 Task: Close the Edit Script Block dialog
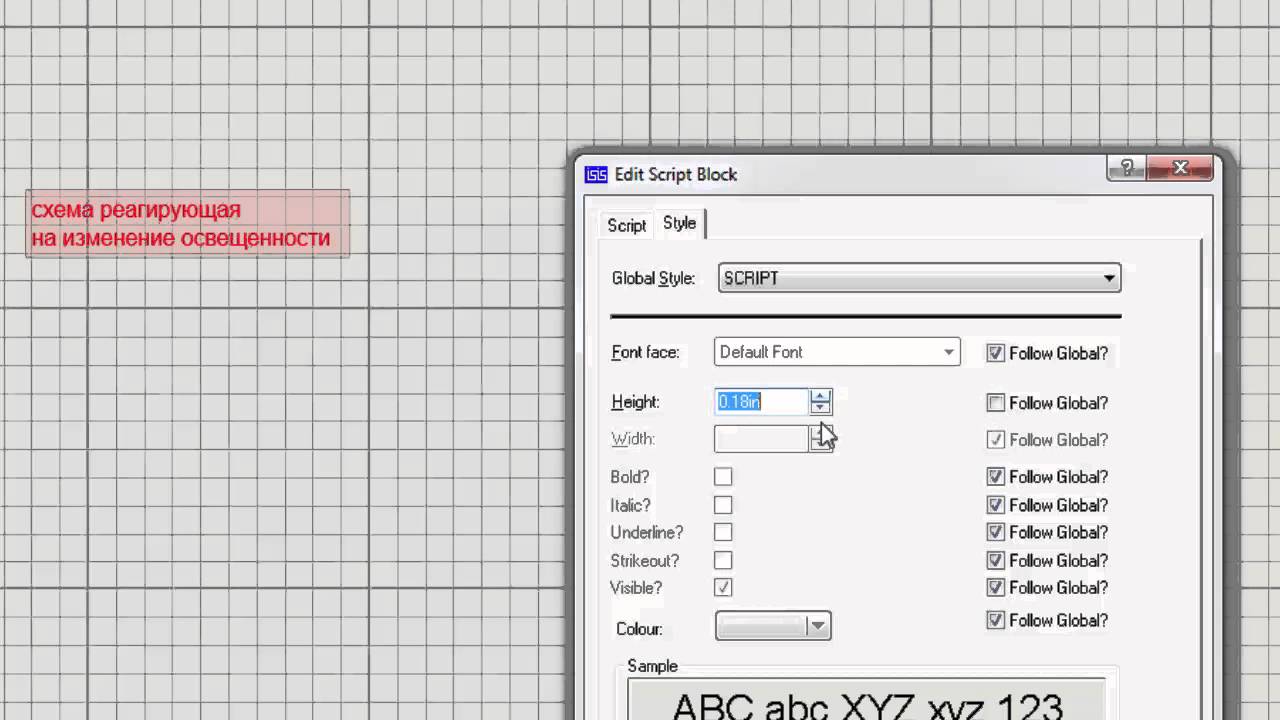1180,168
